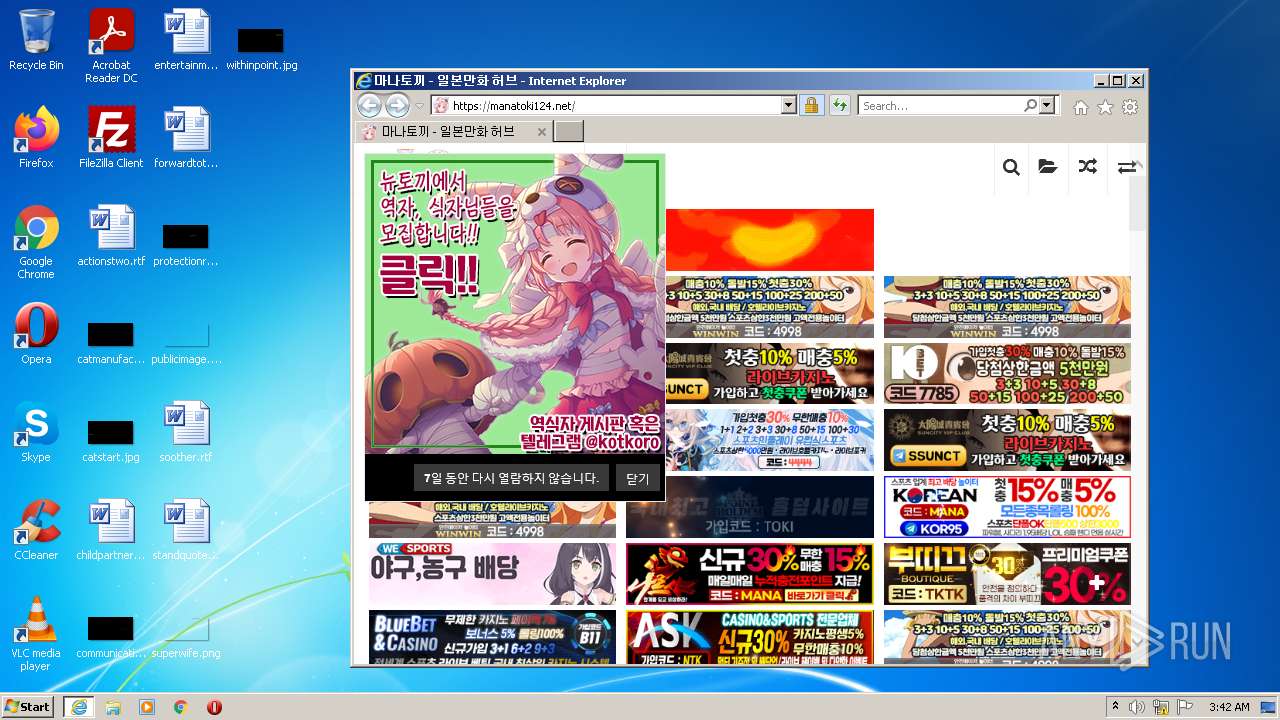1280x720 pixels.
Task: Click the Chrome taskbar icon
Action: tap(181, 707)
